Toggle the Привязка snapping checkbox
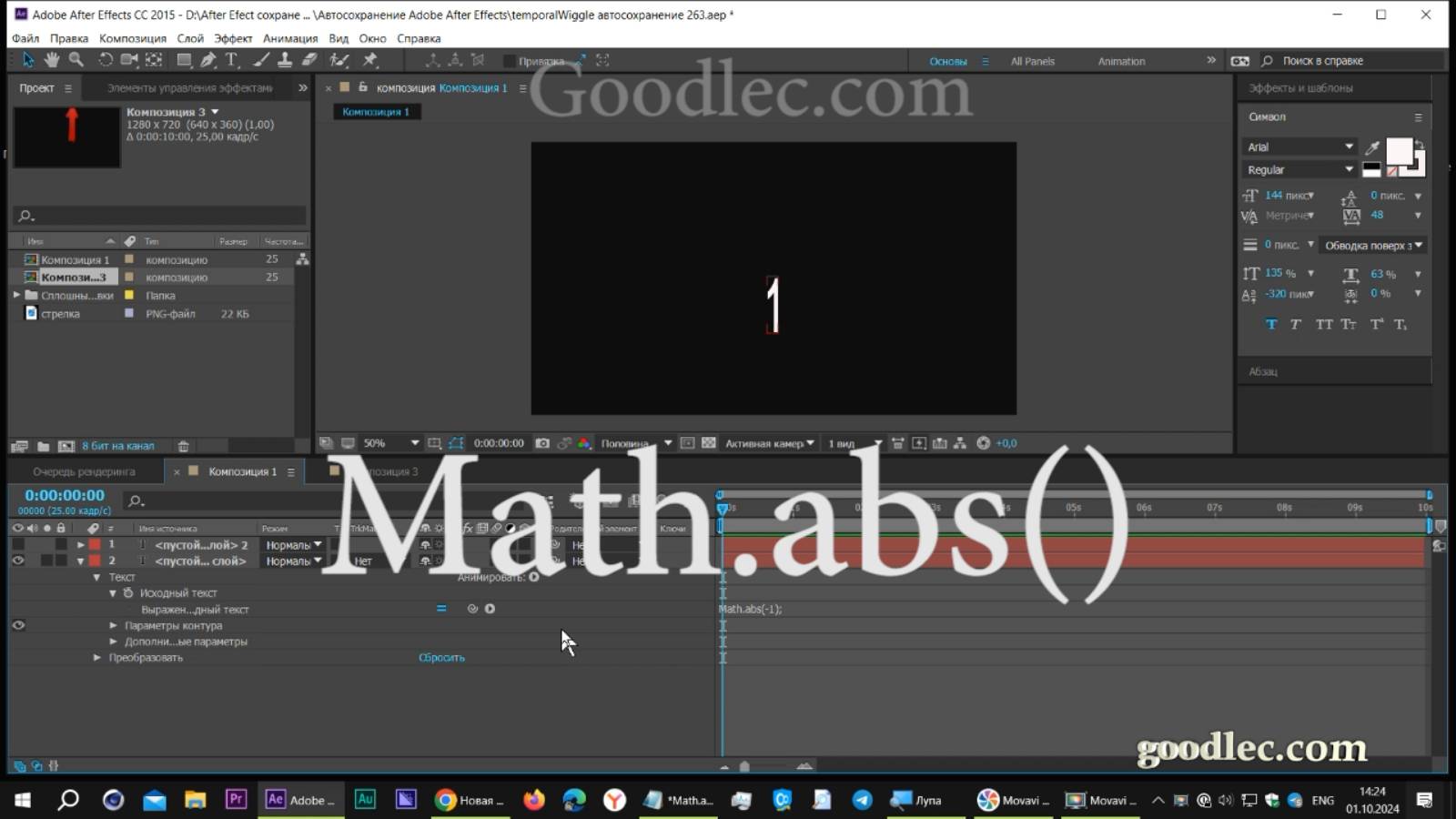The height and width of the screenshot is (819, 1456). point(510,61)
